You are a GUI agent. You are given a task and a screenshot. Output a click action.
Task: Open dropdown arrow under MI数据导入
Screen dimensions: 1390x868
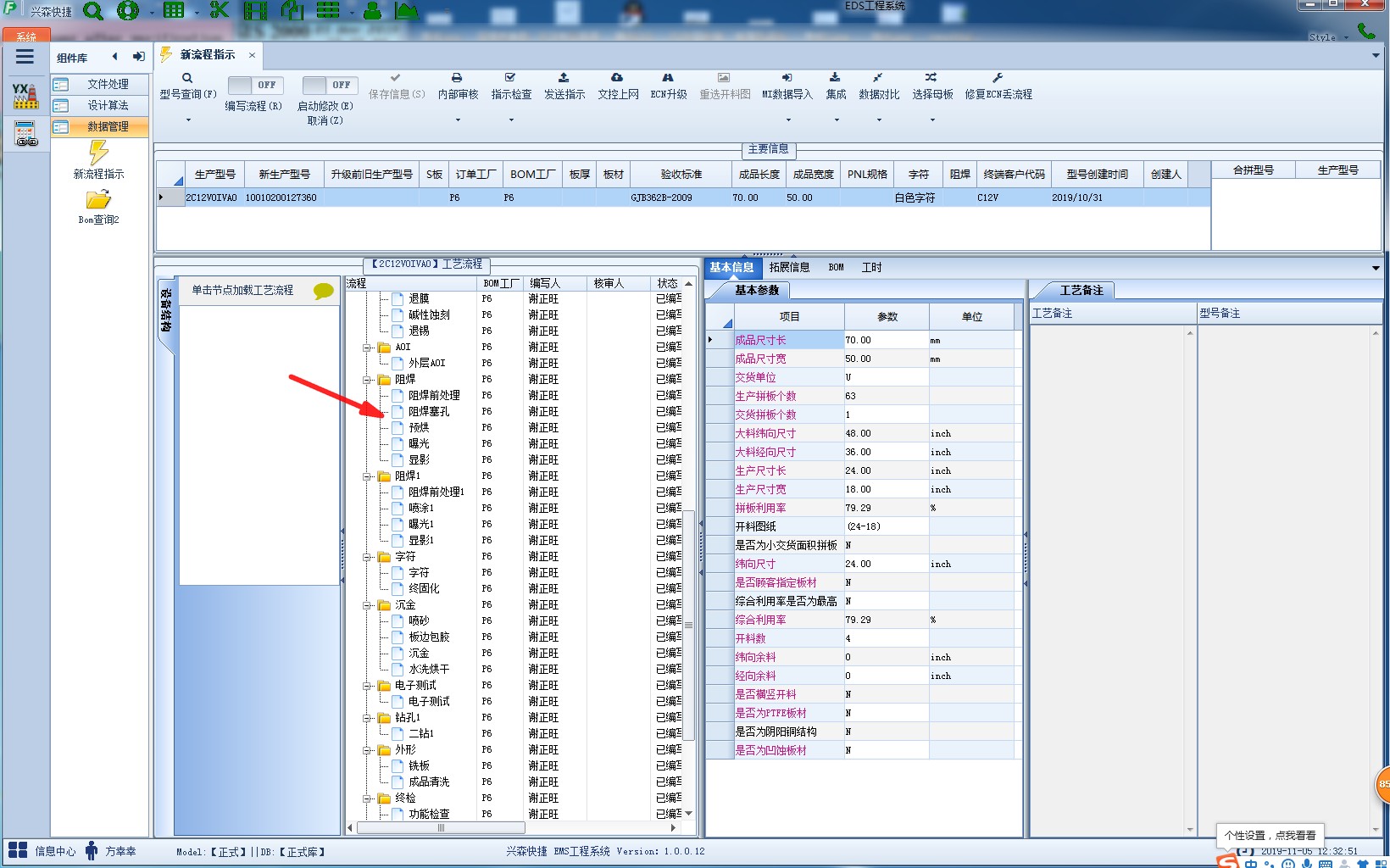pos(788,120)
